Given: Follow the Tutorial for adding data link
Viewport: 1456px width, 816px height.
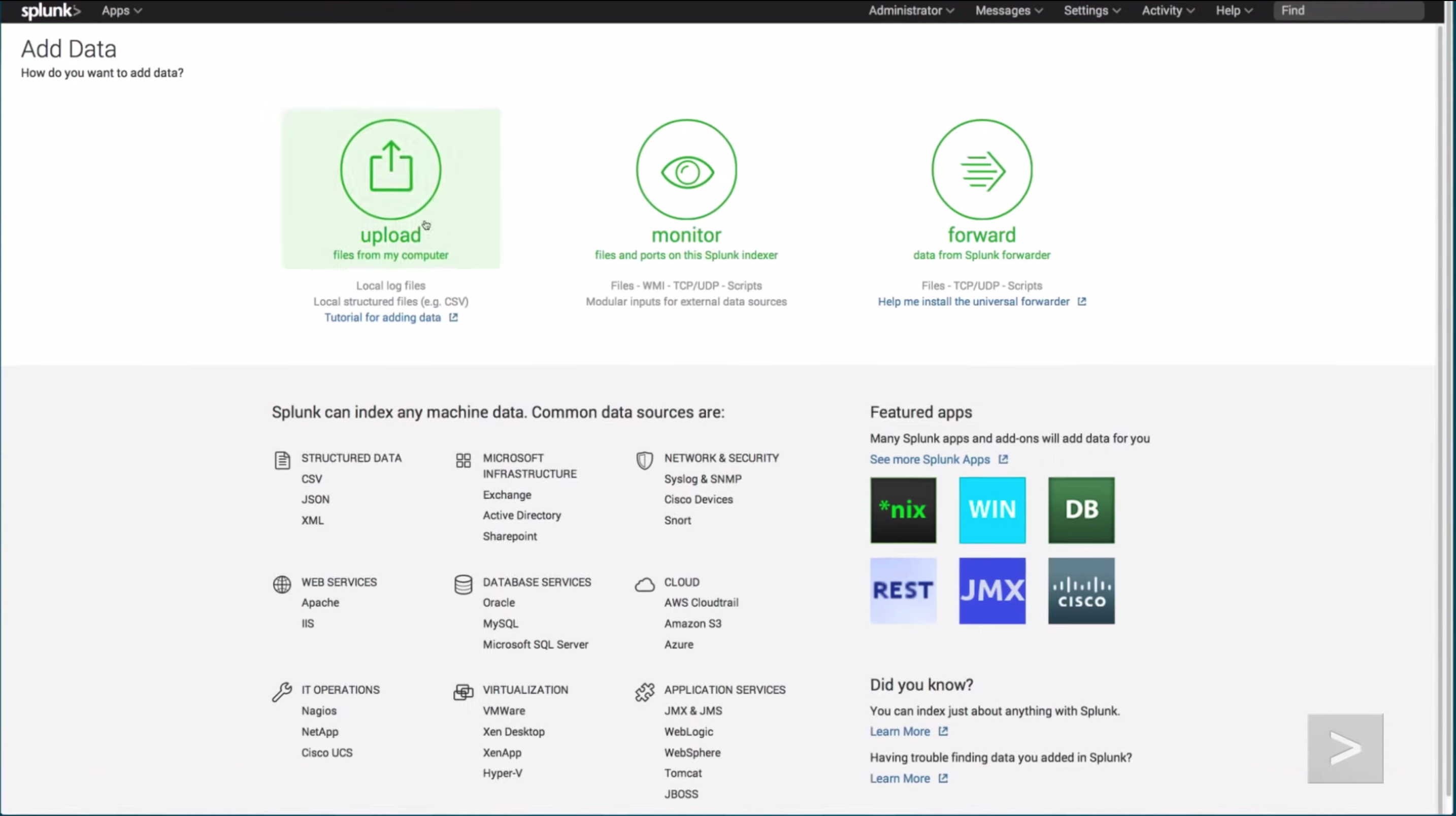Looking at the screenshot, I should [x=383, y=318].
